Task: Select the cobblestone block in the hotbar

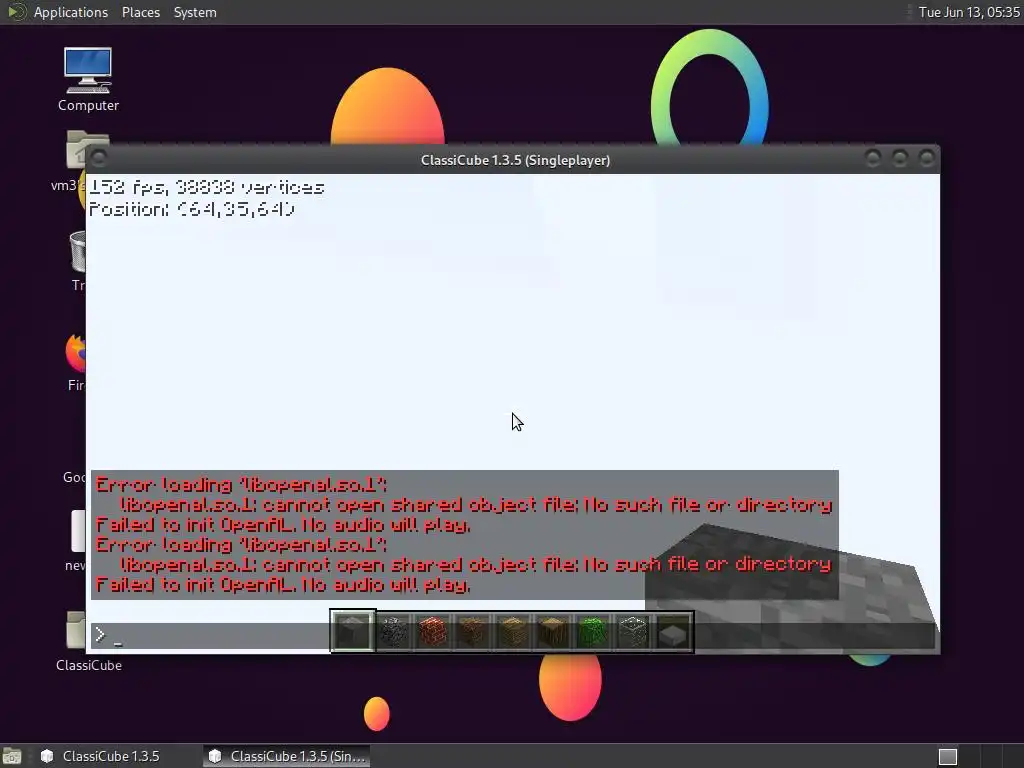Action: coord(392,632)
